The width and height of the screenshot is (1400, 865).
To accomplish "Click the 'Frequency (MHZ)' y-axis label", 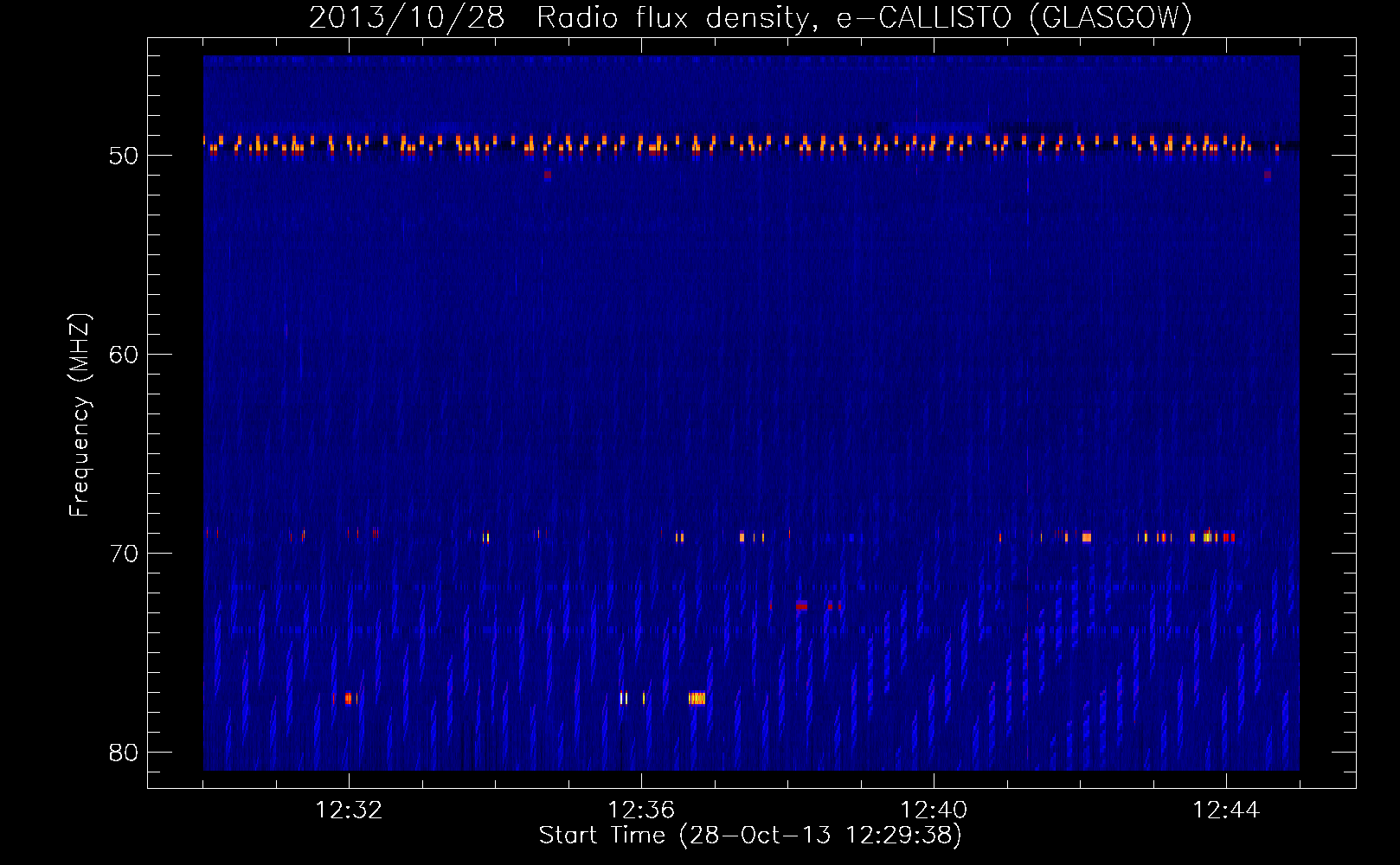I will click(79, 415).
